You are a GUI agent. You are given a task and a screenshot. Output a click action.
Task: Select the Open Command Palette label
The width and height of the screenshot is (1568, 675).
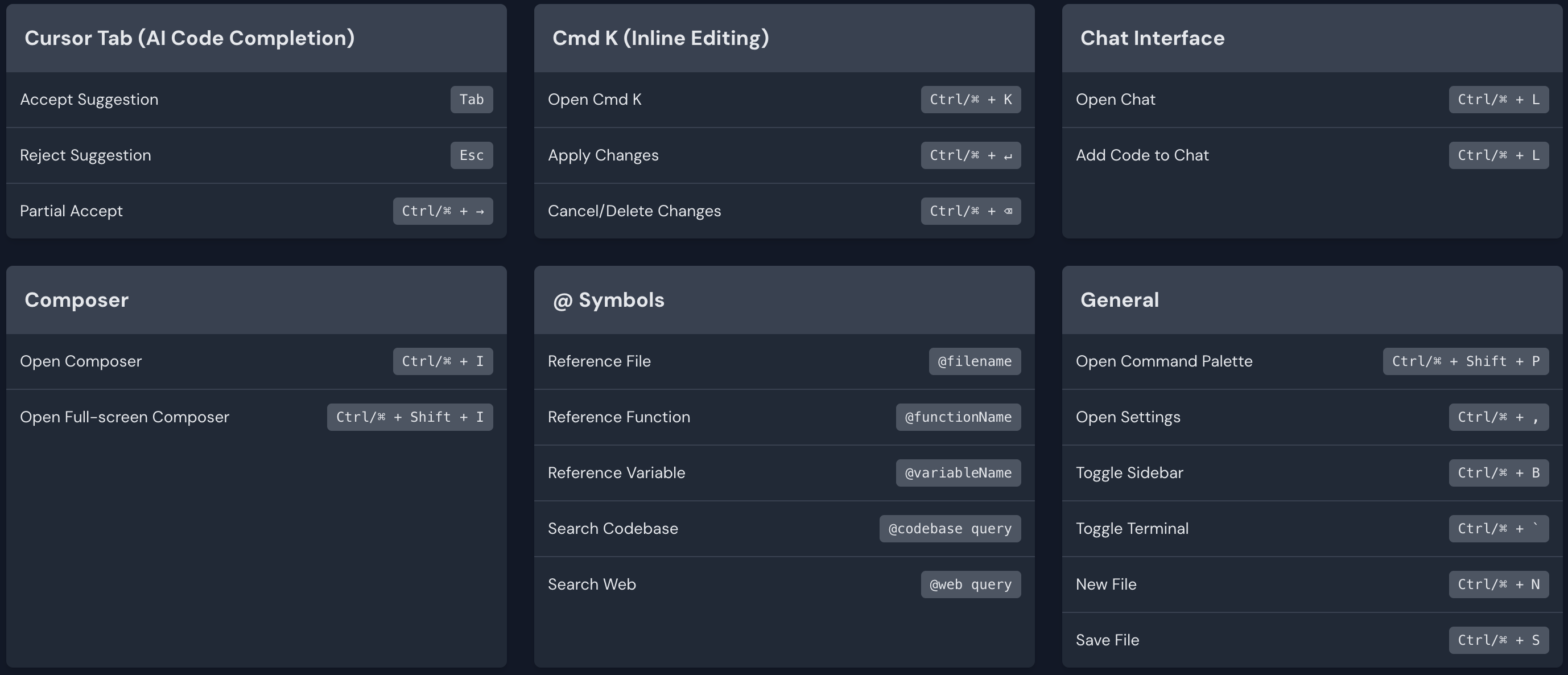[x=1164, y=361]
